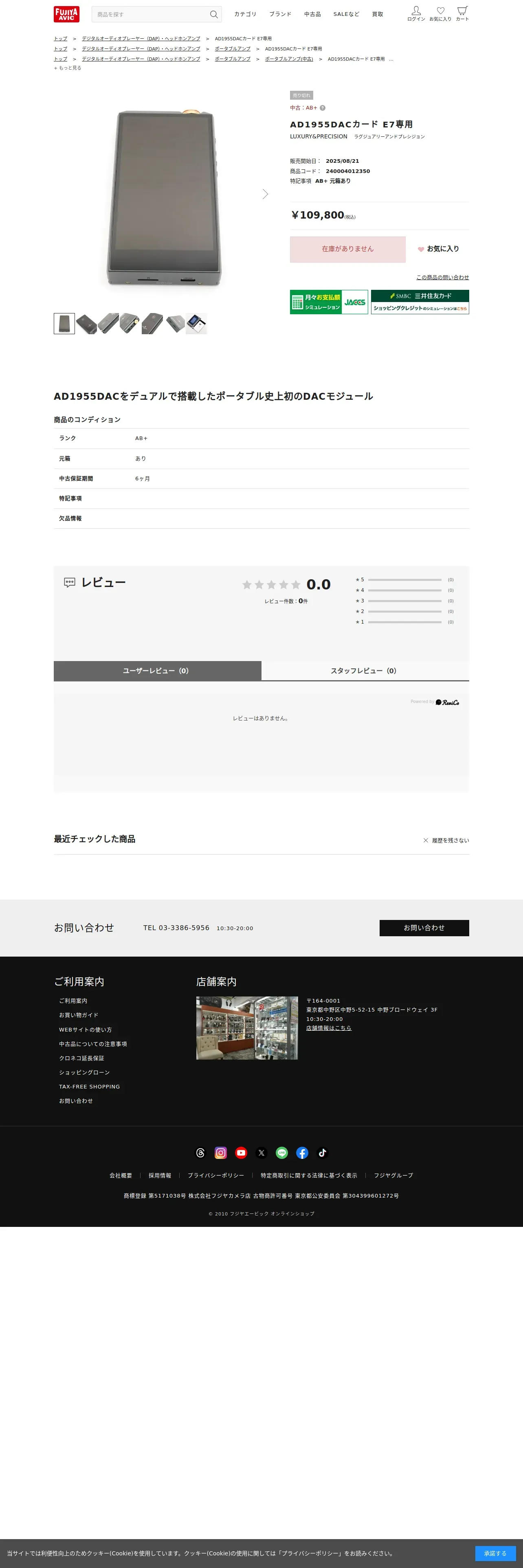The width and height of the screenshot is (523, 1568).
Task: Select the last product thumbnail
Action: 197,323
